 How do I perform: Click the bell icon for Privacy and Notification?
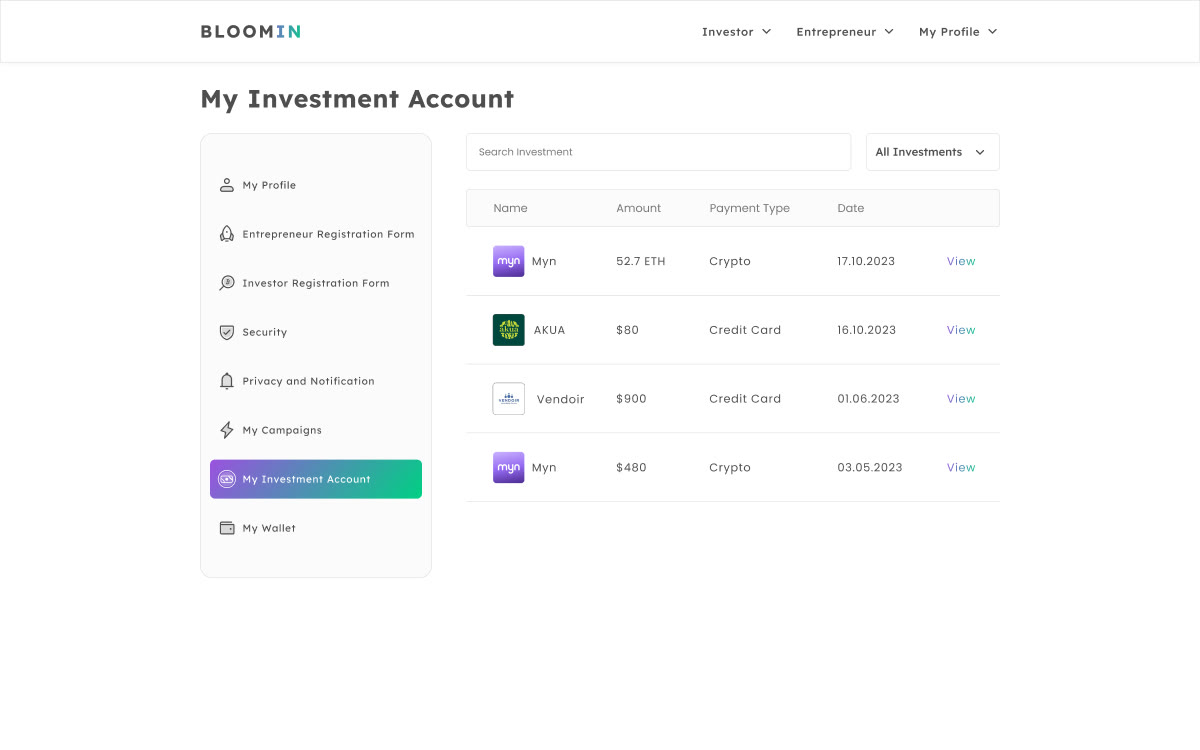(x=227, y=381)
